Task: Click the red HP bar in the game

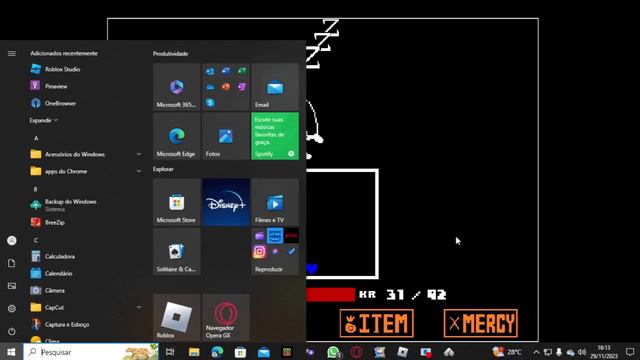Action: click(331, 294)
